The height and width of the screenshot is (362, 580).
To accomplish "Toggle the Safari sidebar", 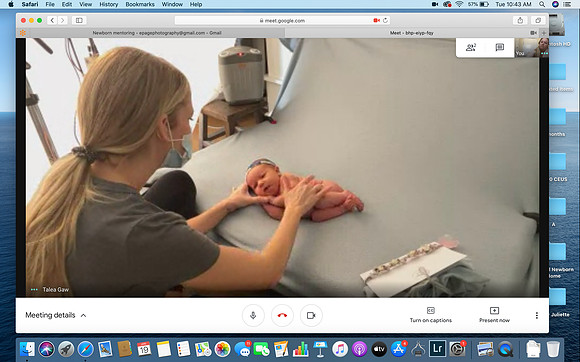I will coord(79,20).
